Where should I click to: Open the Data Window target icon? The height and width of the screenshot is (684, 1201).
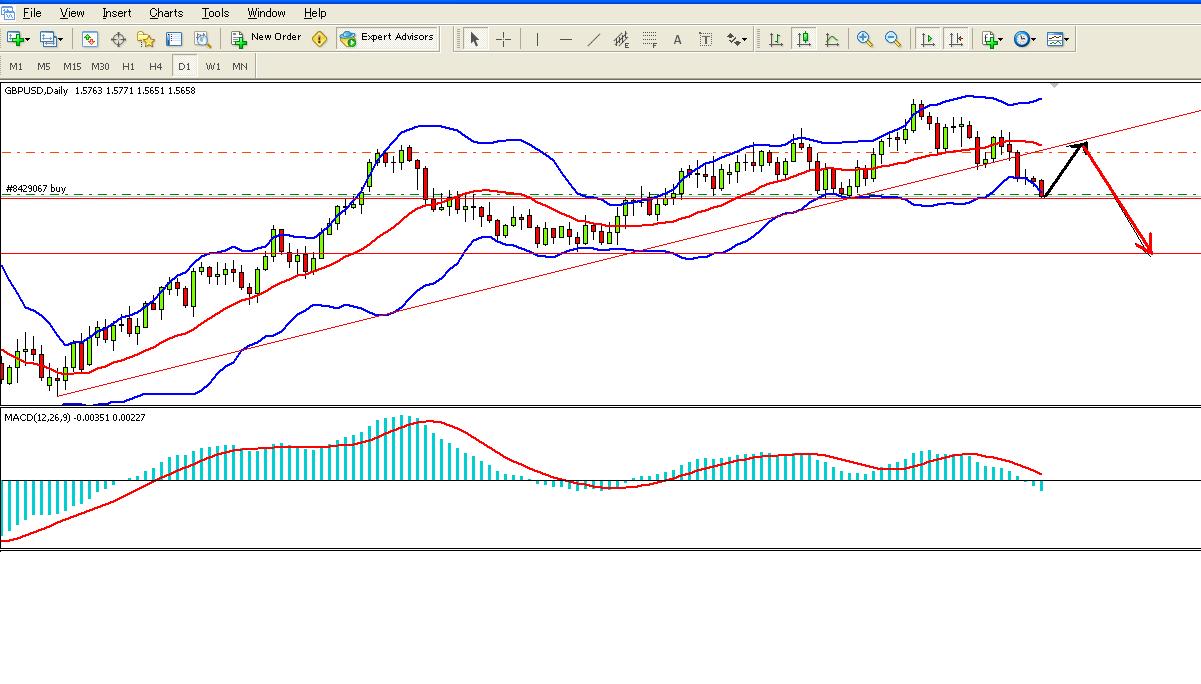tap(118, 39)
